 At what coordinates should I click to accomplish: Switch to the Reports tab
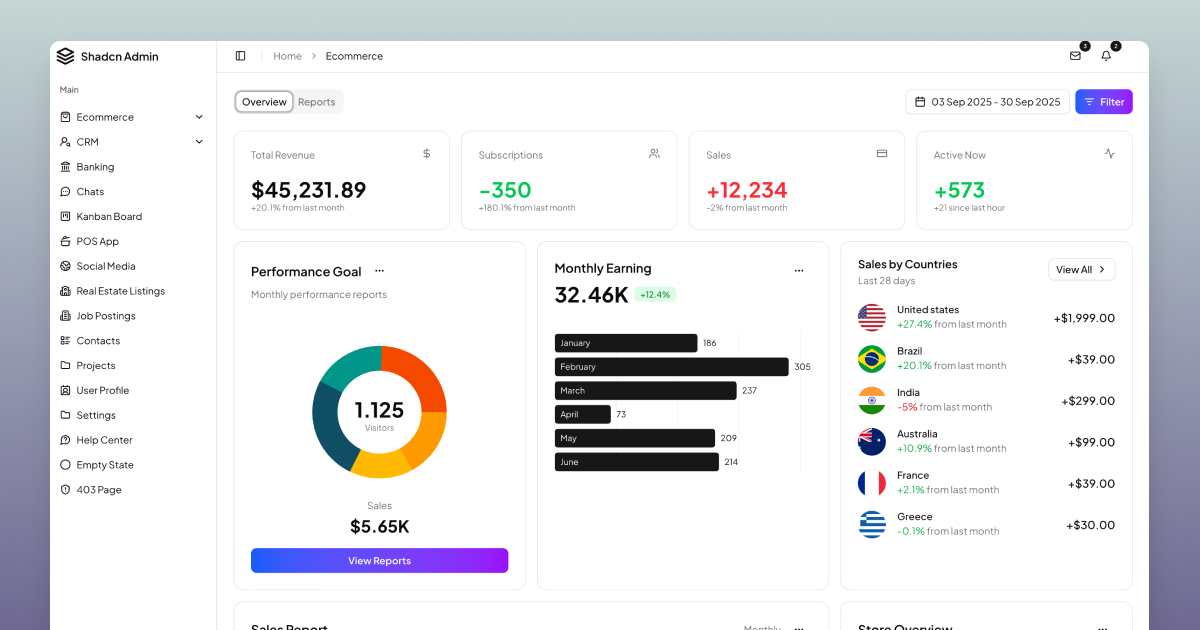316,102
